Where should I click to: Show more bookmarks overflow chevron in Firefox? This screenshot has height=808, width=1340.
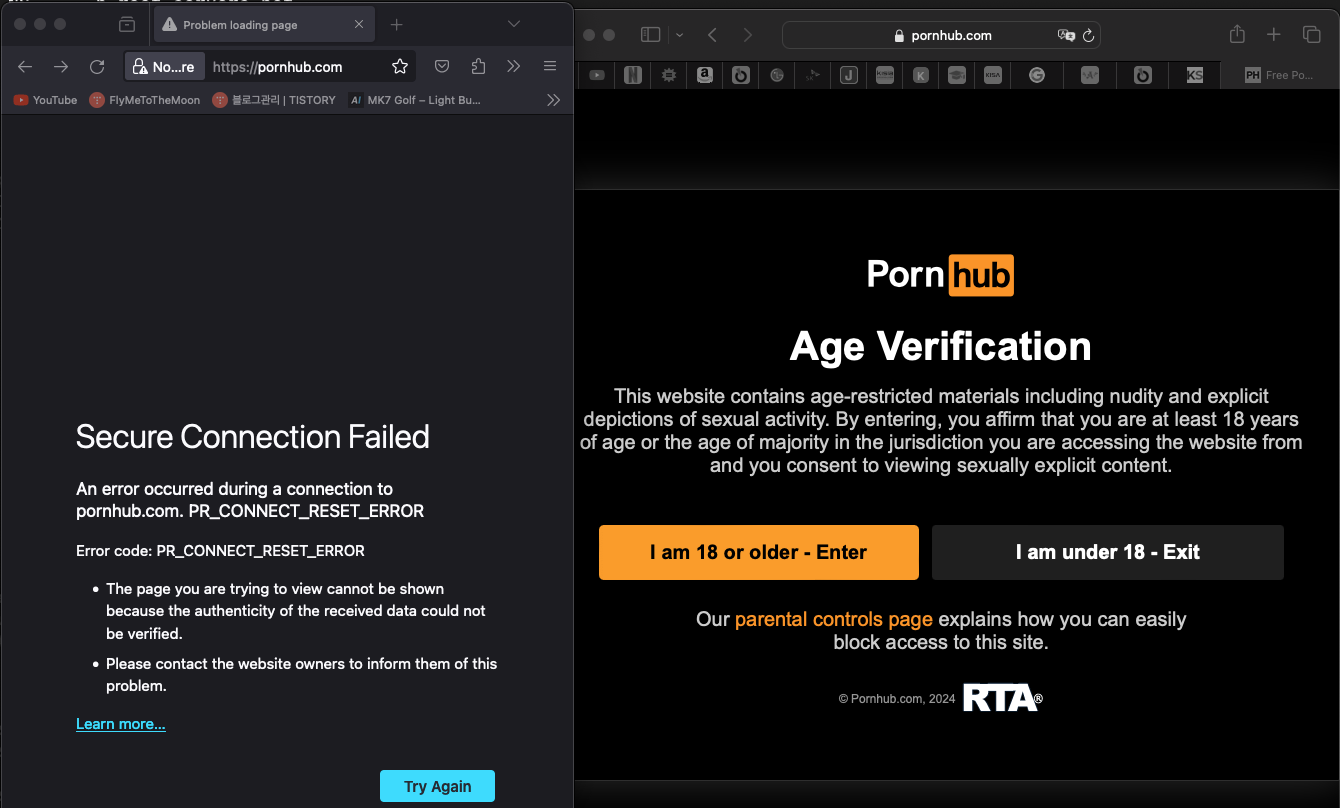553,100
